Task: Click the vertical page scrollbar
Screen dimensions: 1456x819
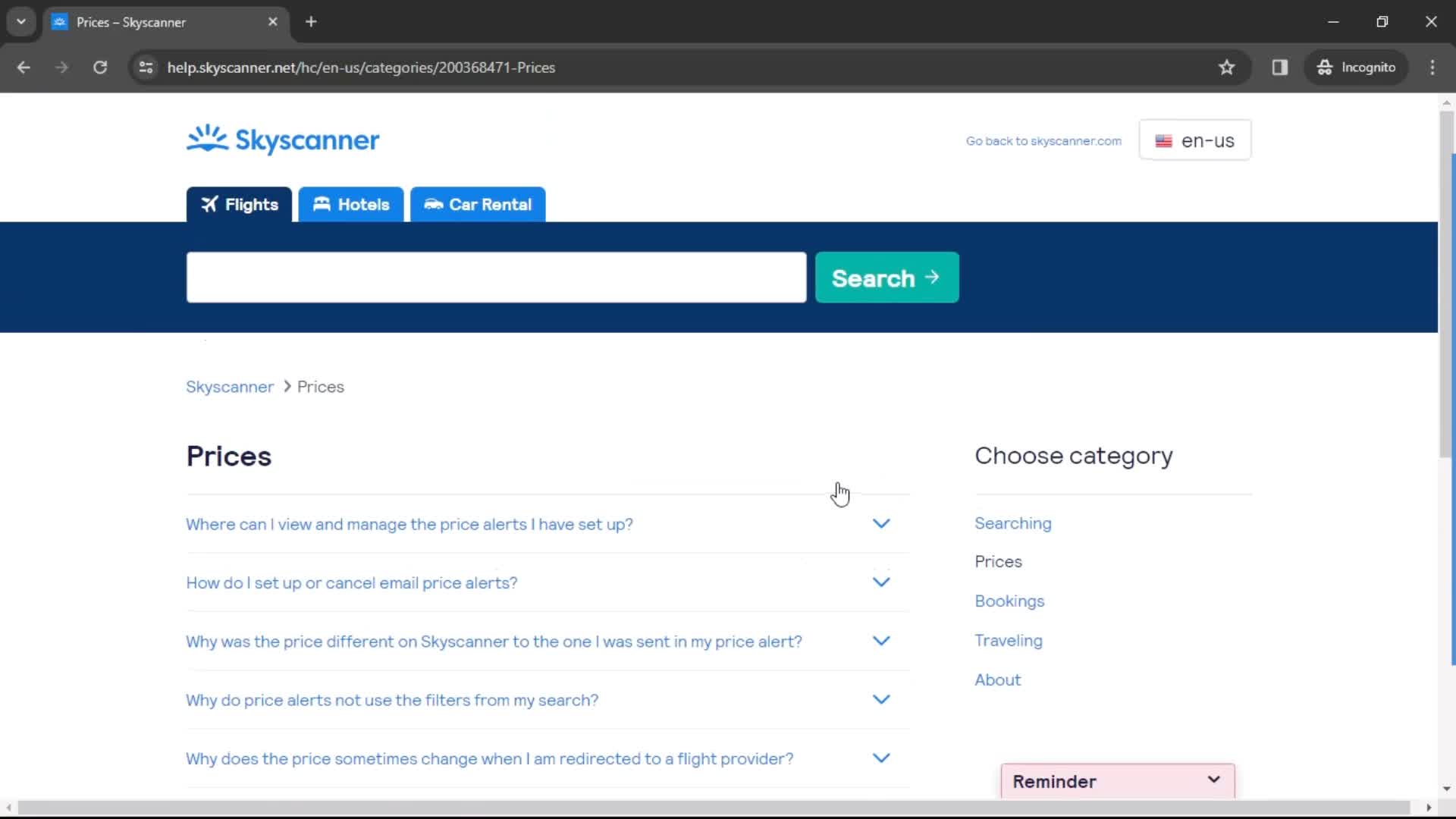Action: click(1446, 284)
